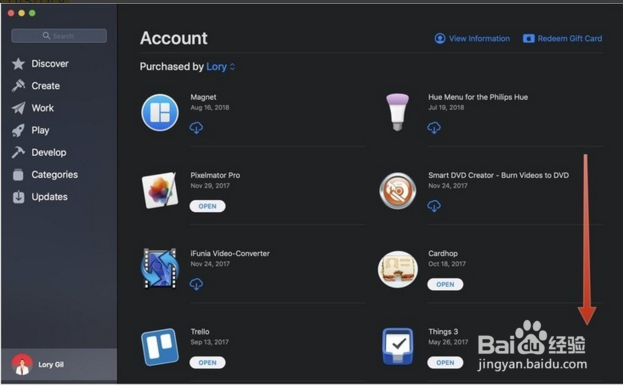Click into the Search field
The width and height of the screenshot is (623, 386).
click(x=59, y=36)
